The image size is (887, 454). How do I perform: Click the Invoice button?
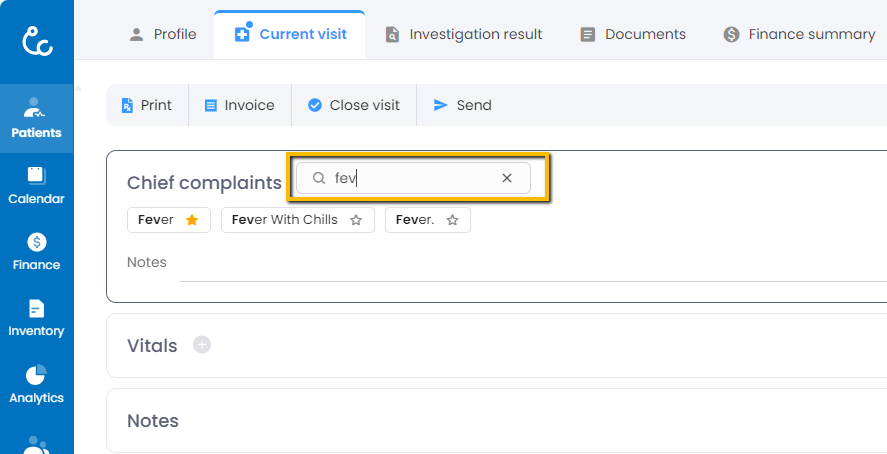tap(239, 105)
